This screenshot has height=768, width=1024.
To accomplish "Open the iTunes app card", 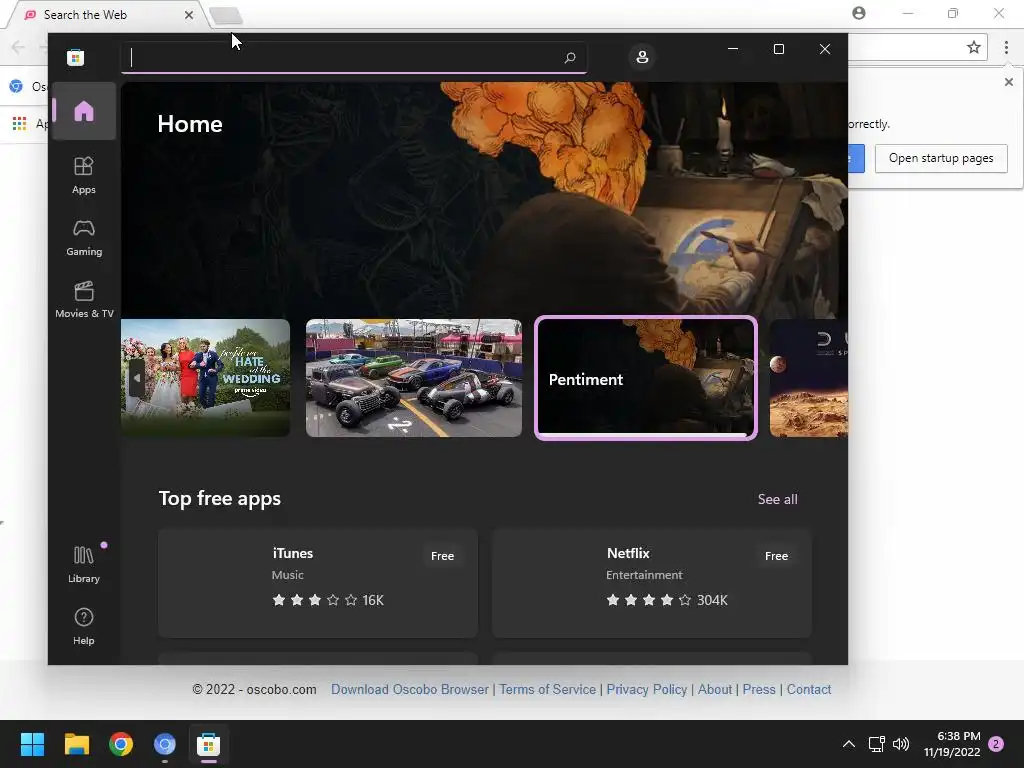I will [x=318, y=583].
